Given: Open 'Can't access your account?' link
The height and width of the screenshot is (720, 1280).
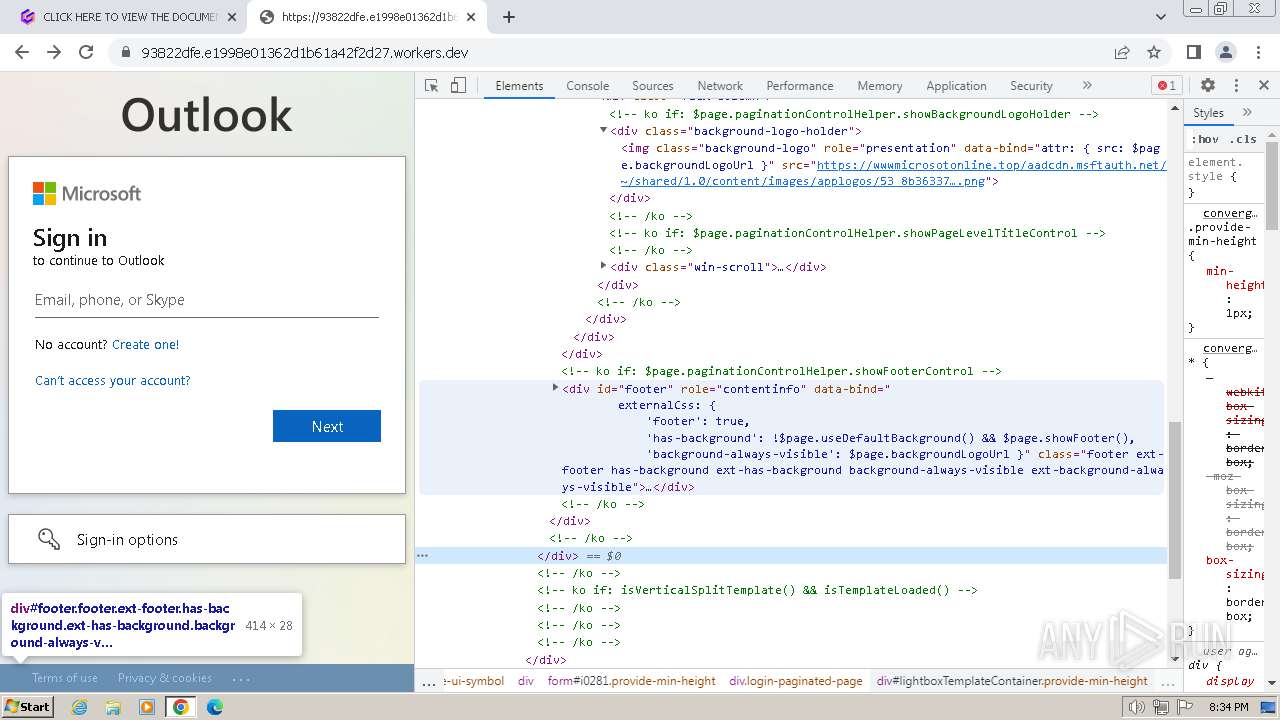Looking at the screenshot, I should click(x=112, y=380).
